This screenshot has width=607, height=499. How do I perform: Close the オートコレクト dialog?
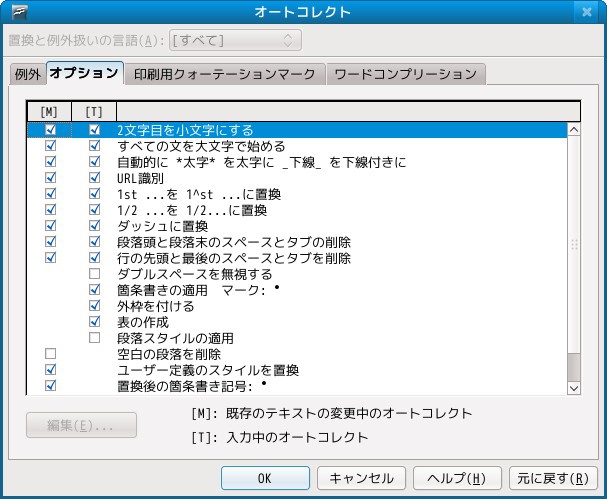(587, 12)
